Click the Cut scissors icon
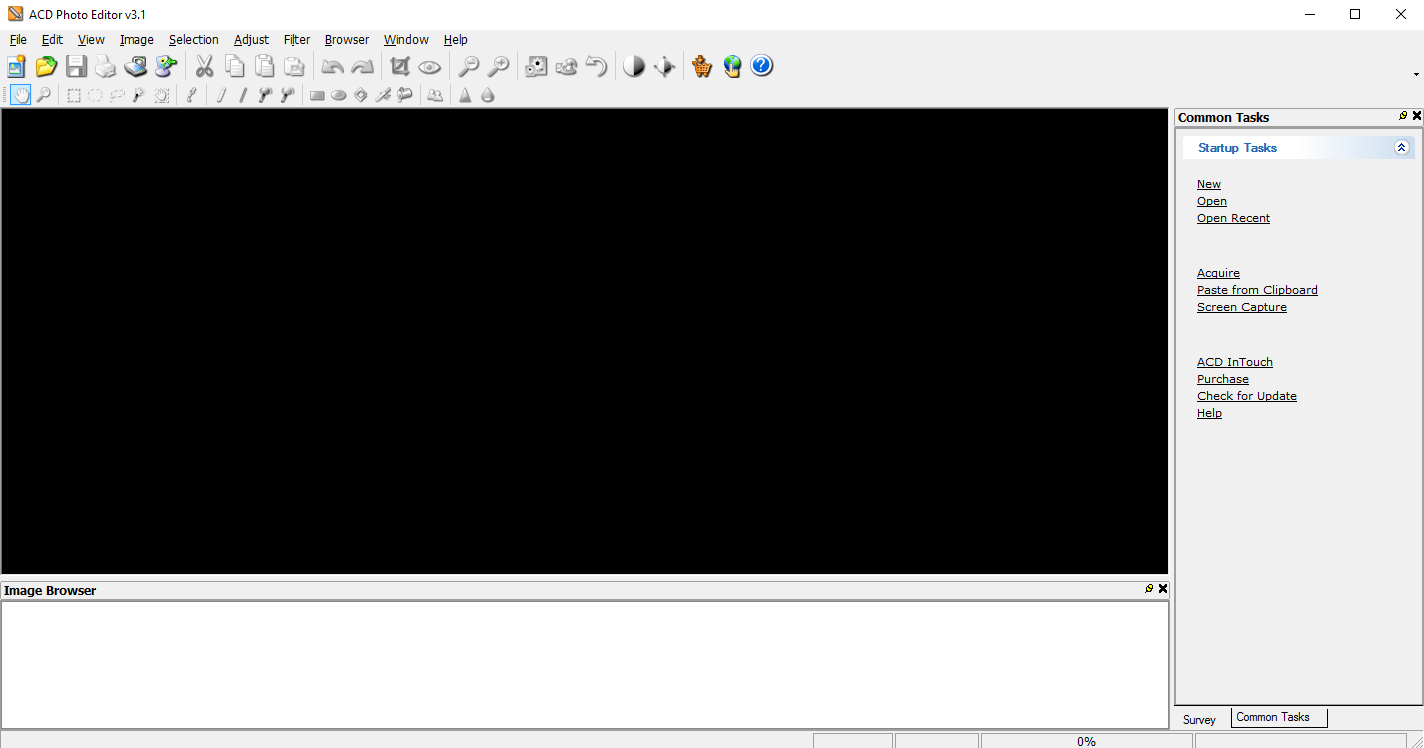 coord(204,67)
